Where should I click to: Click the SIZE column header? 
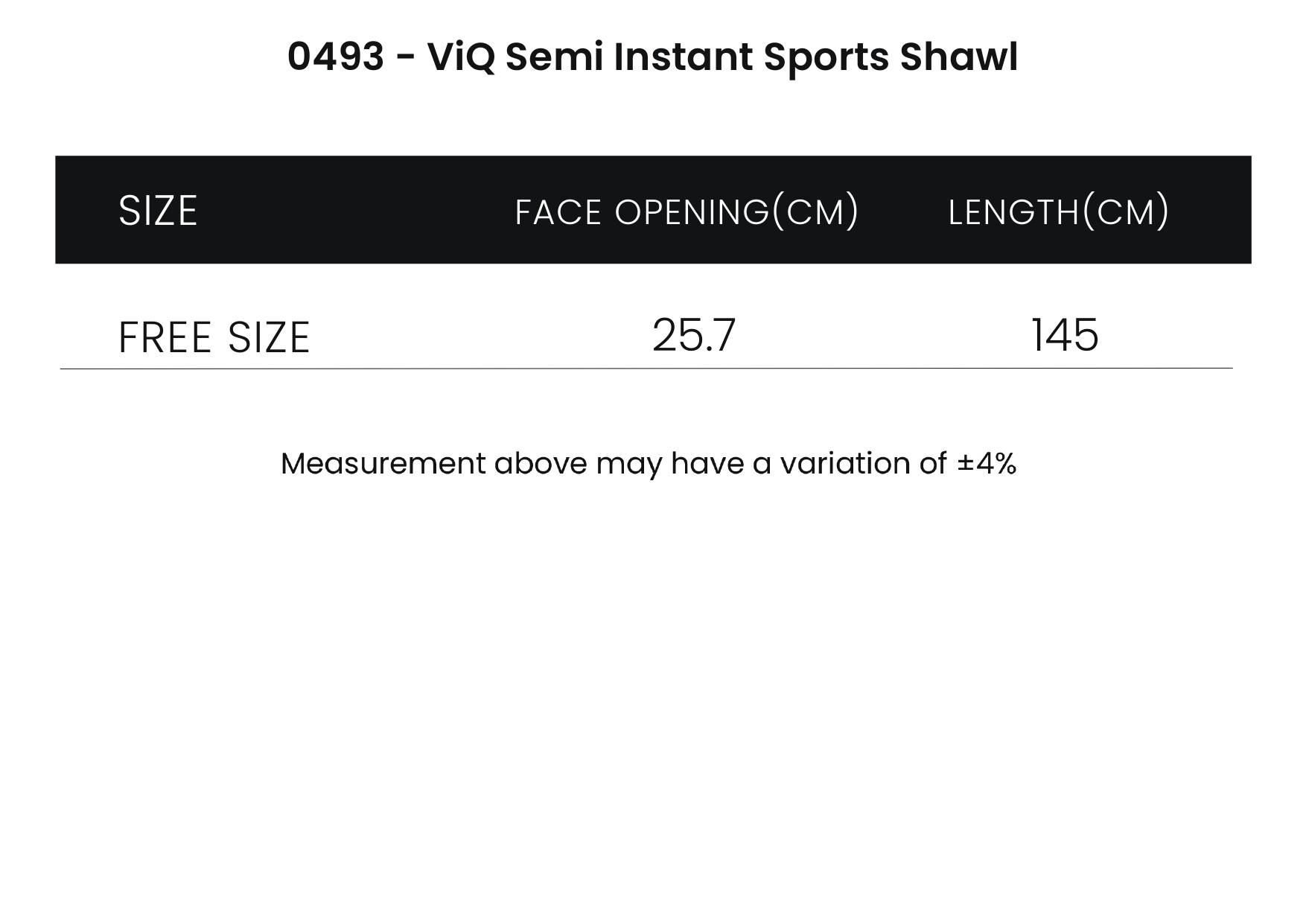[158, 211]
